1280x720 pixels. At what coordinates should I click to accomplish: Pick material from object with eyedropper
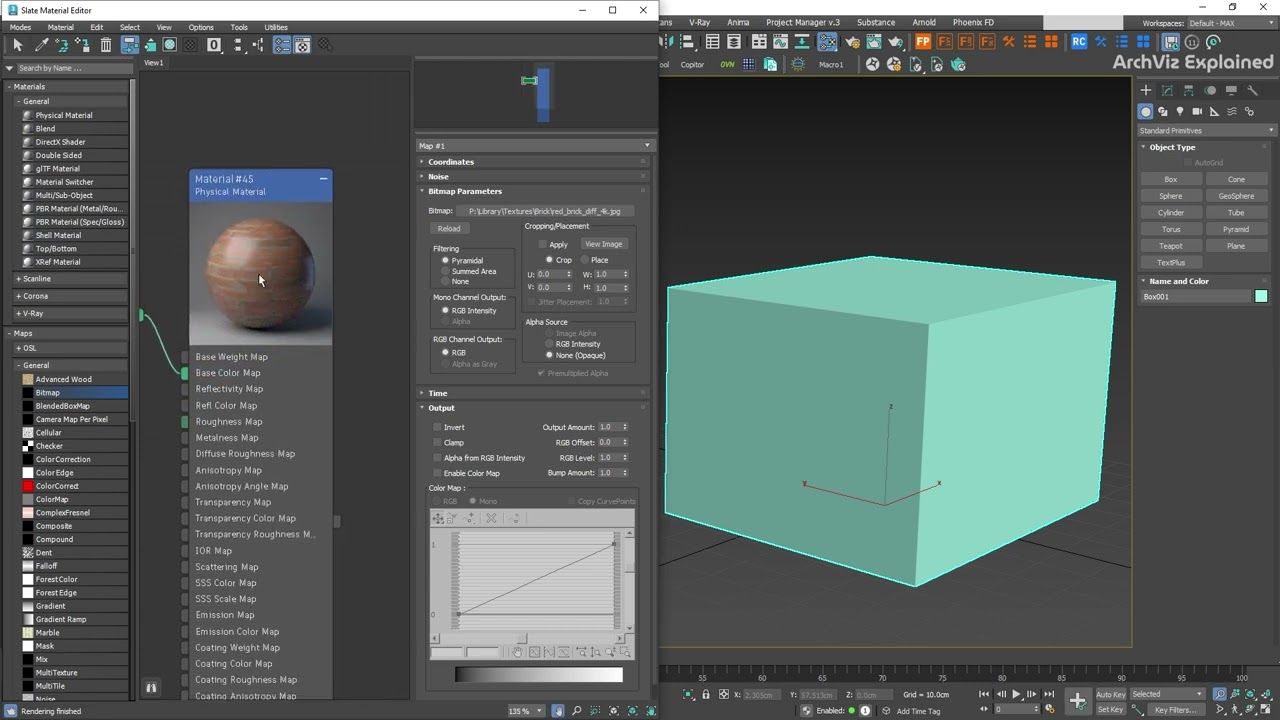tap(41, 45)
